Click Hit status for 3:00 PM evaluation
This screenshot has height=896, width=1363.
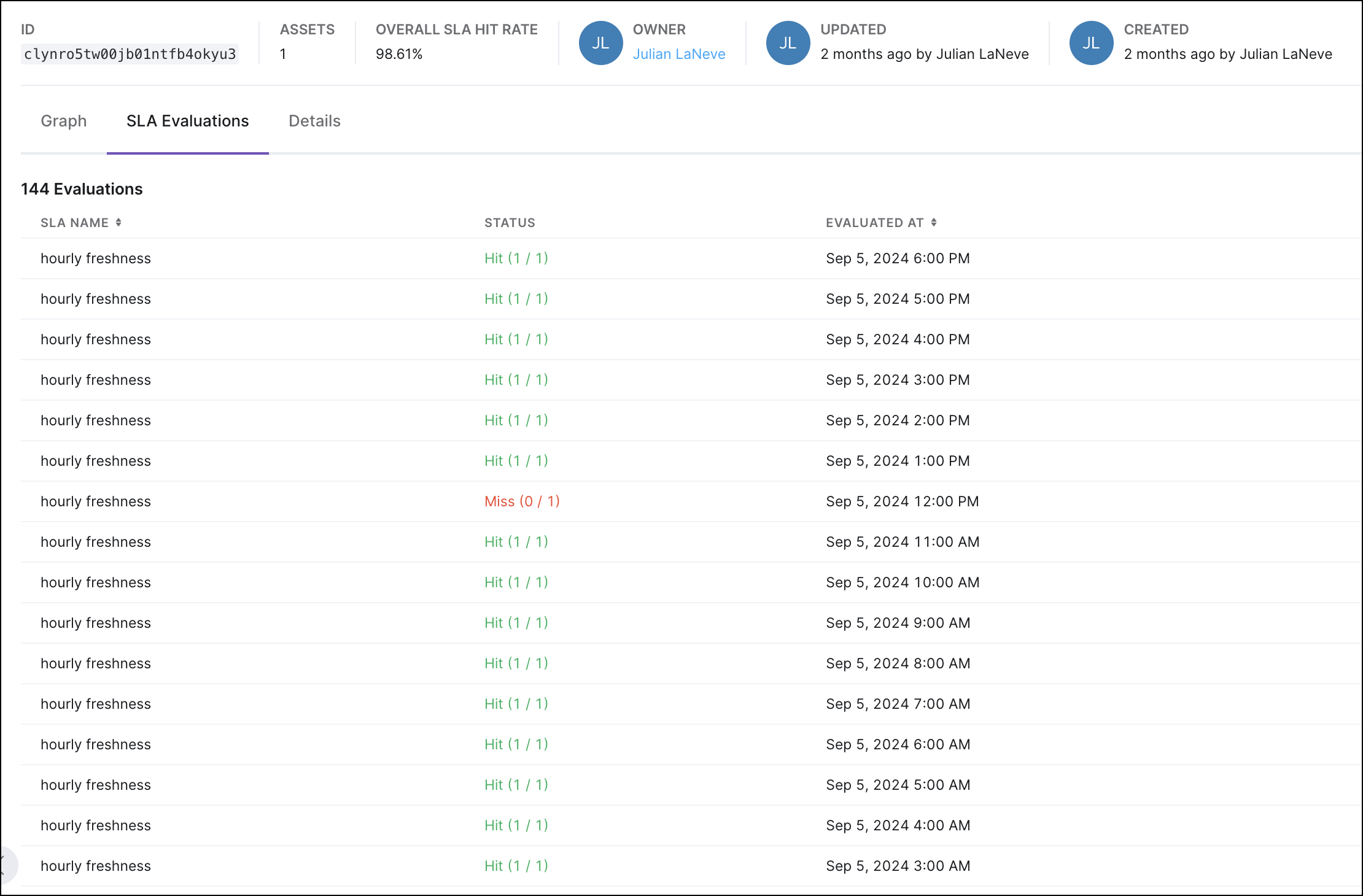516,380
